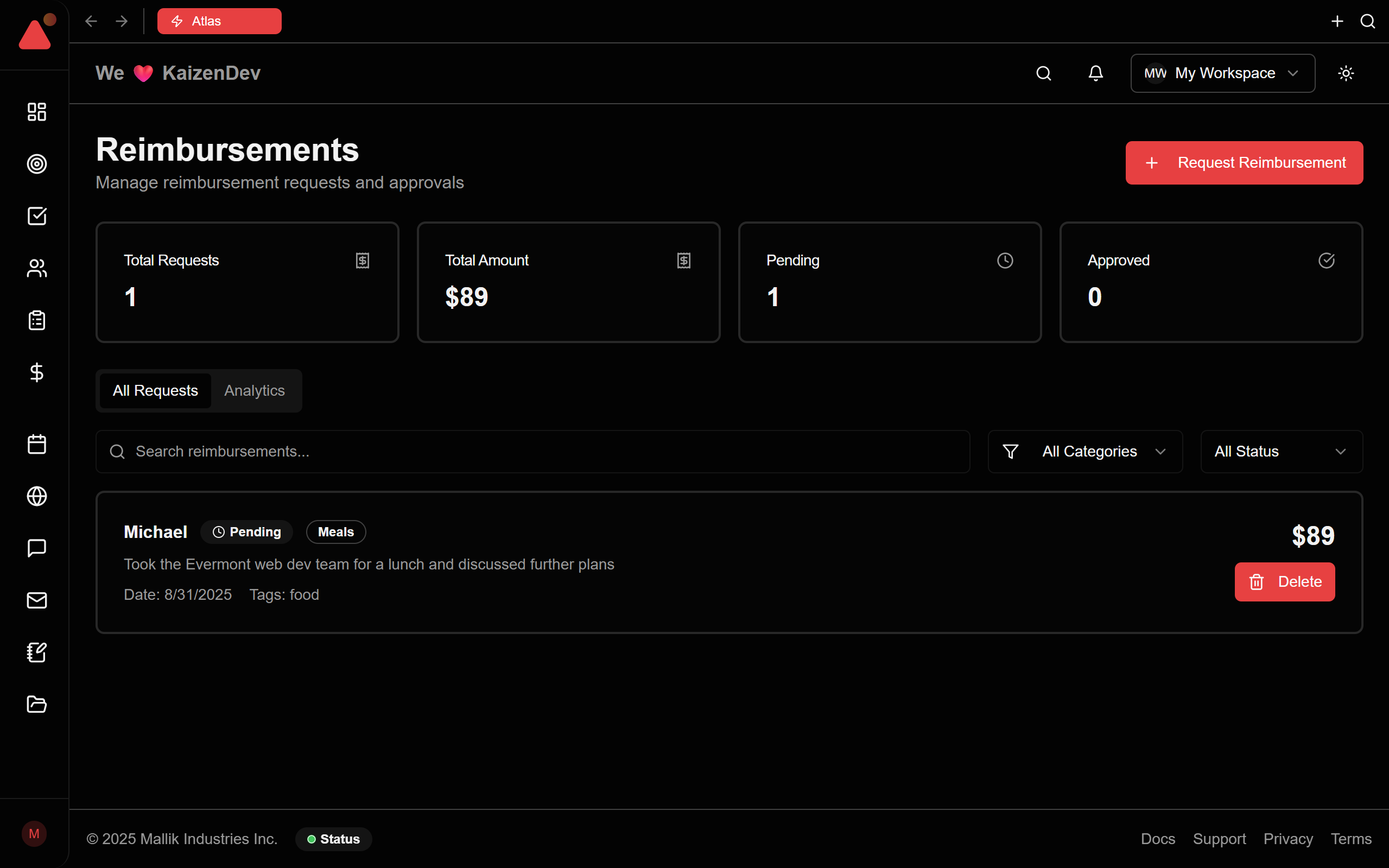This screenshot has width=1389, height=868.
Task: Click the Pending badge on Michael's request
Action: 247,532
